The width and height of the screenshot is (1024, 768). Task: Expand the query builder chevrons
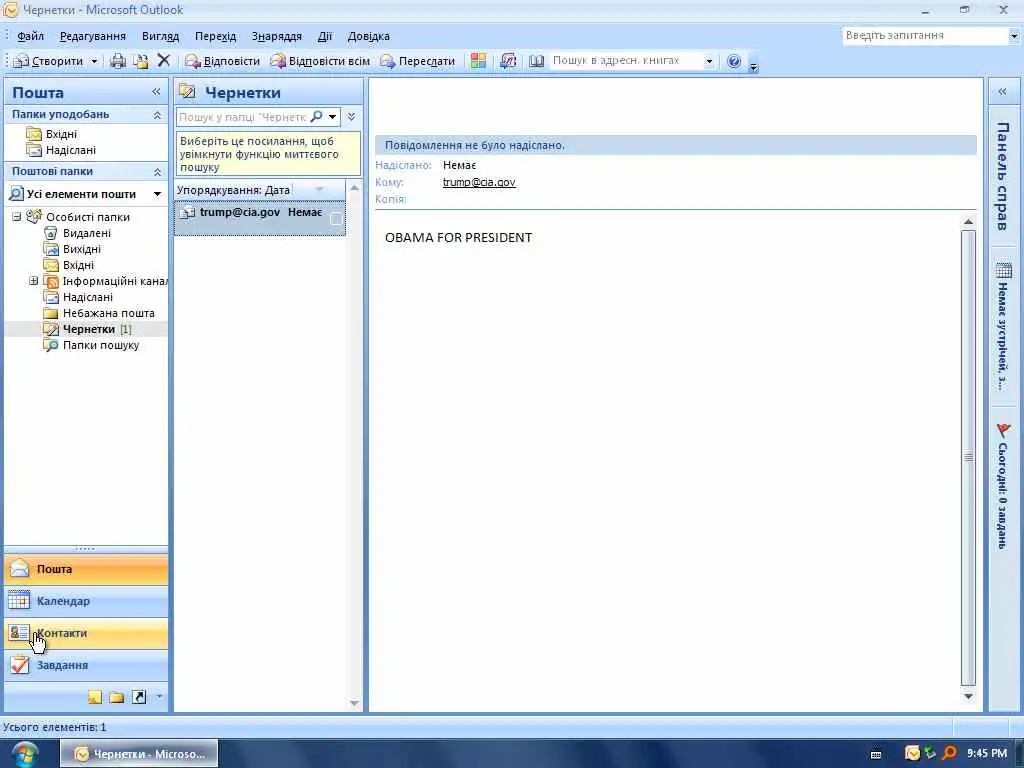[x=351, y=117]
